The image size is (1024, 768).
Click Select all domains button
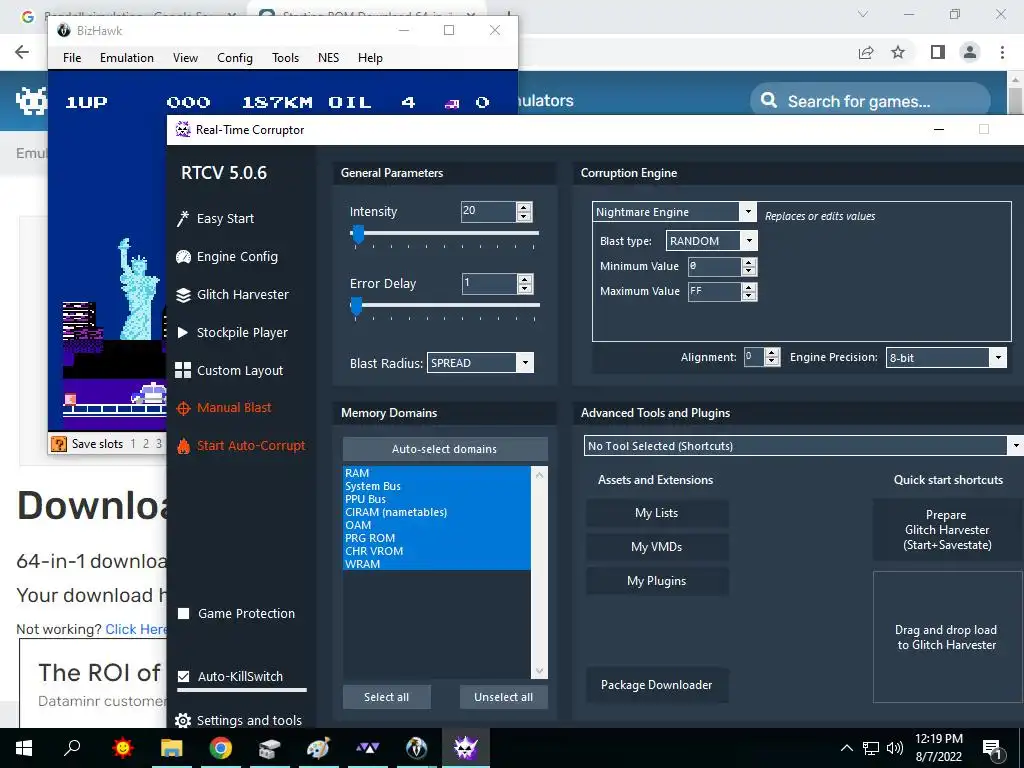pos(387,697)
